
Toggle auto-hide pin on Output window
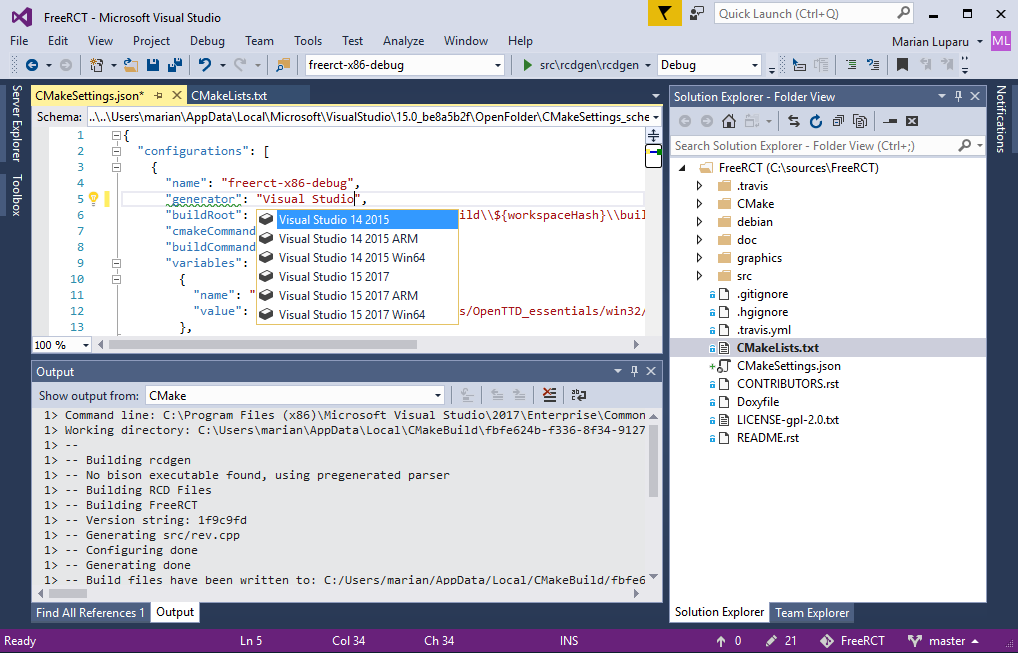pyautogui.click(x=634, y=371)
